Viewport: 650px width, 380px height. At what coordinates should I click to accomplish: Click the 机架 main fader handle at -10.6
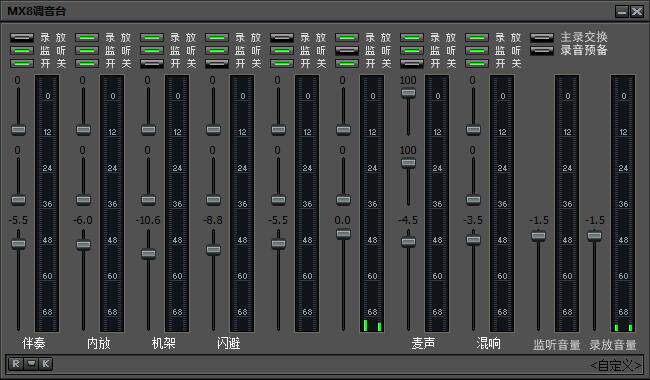coord(148,254)
